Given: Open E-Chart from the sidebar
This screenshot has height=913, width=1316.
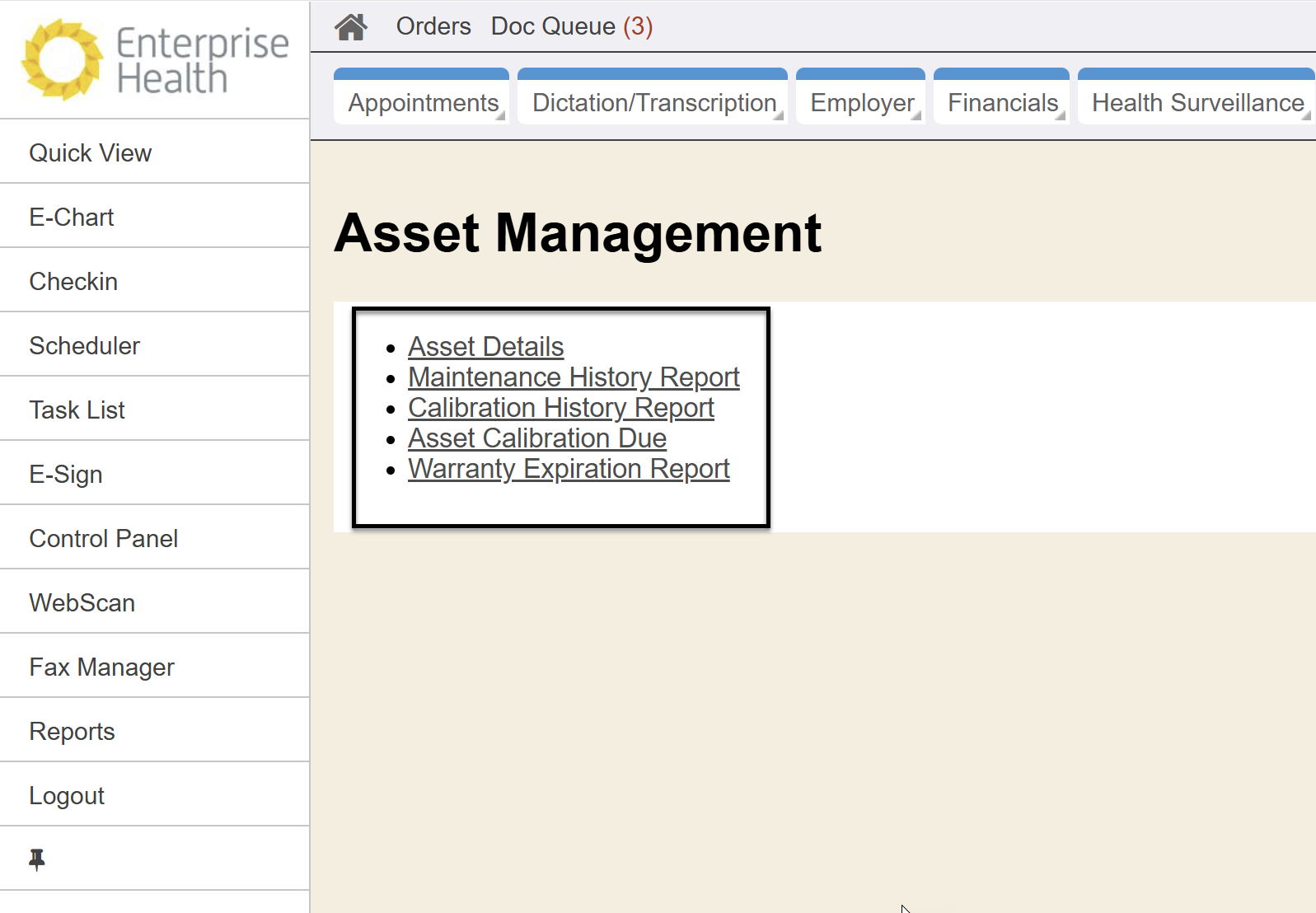Looking at the screenshot, I should [x=72, y=218].
